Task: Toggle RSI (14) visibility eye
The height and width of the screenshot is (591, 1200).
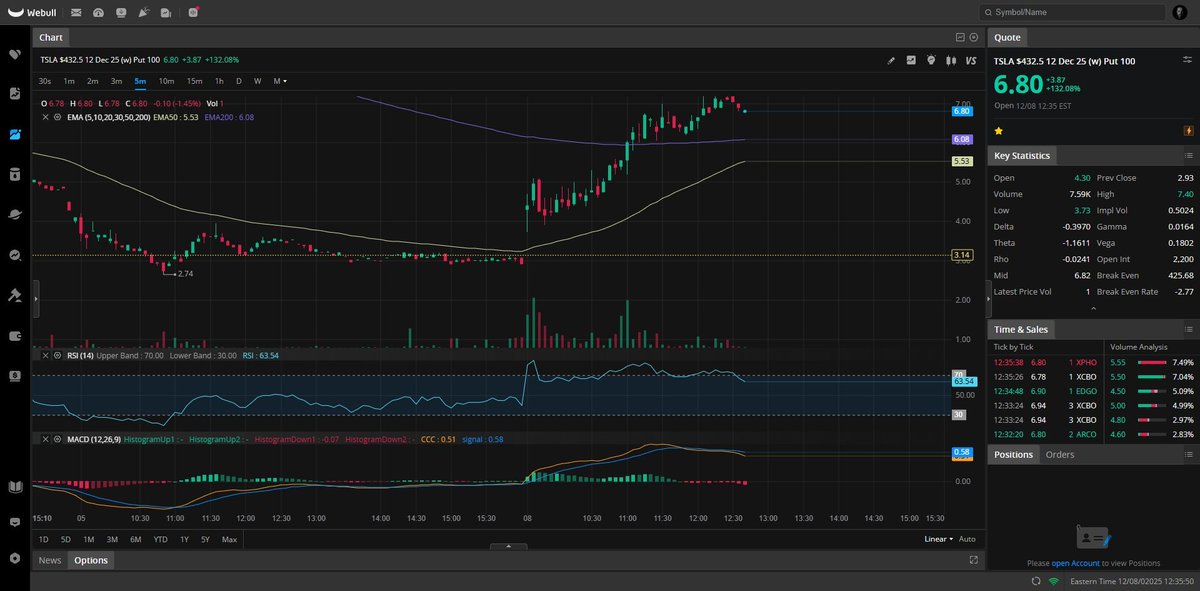Action: 57,355
